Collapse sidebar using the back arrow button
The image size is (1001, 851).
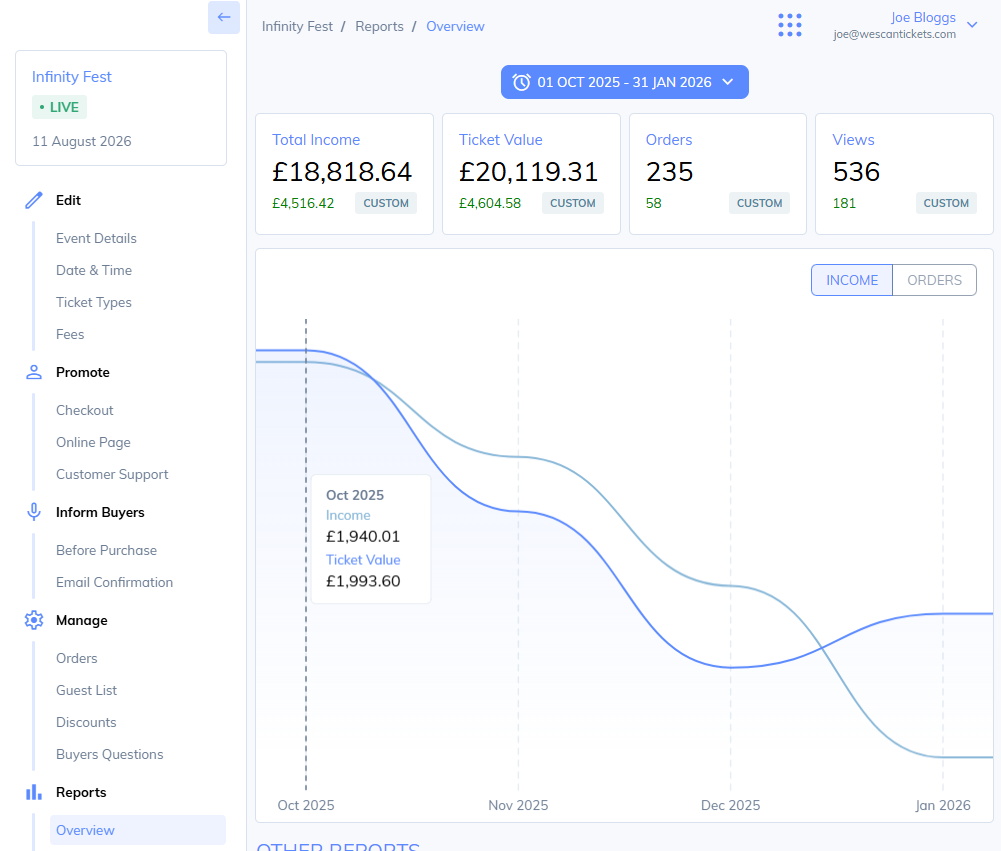click(223, 18)
